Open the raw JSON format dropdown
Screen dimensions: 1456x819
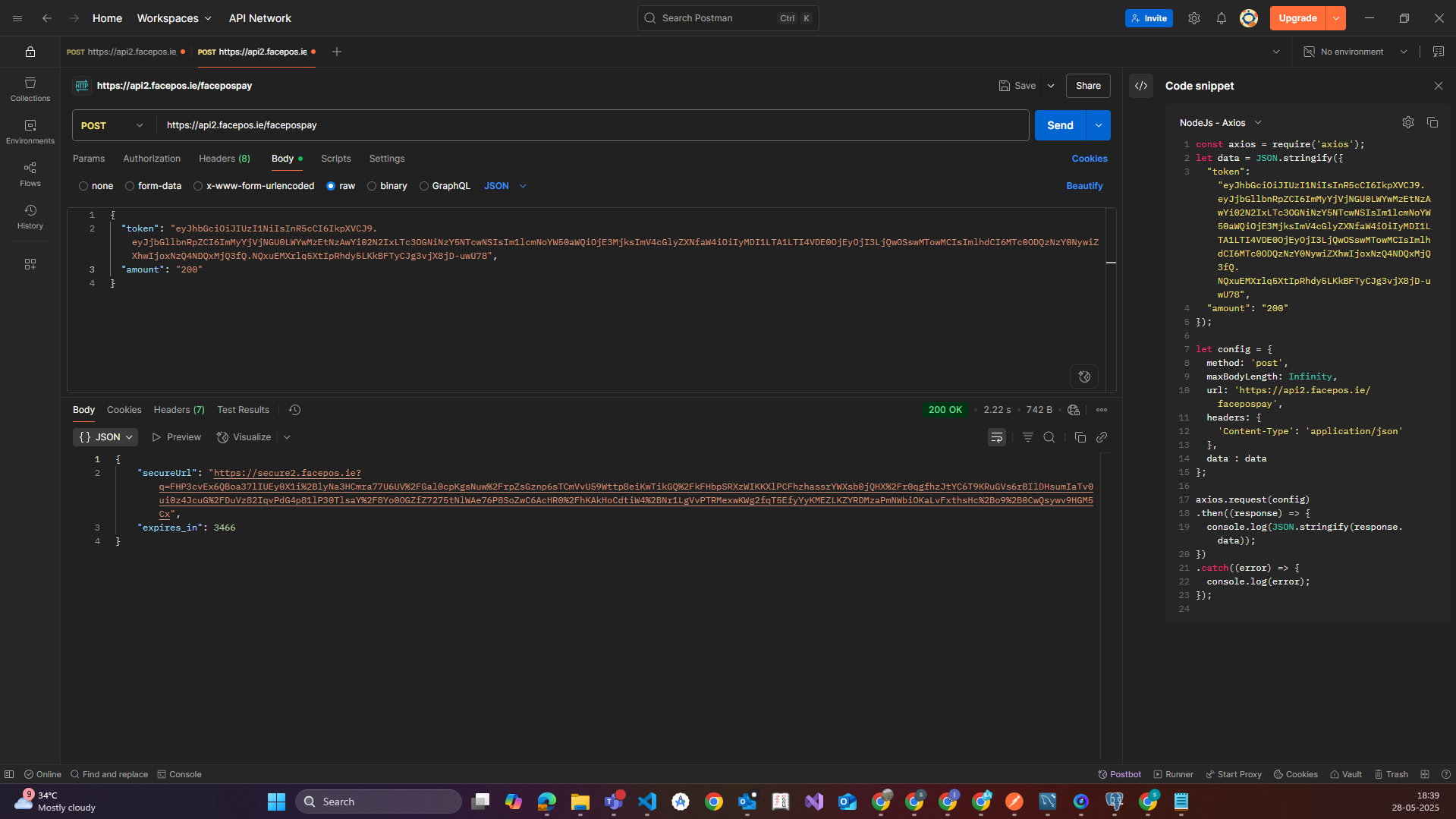tap(505, 186)
